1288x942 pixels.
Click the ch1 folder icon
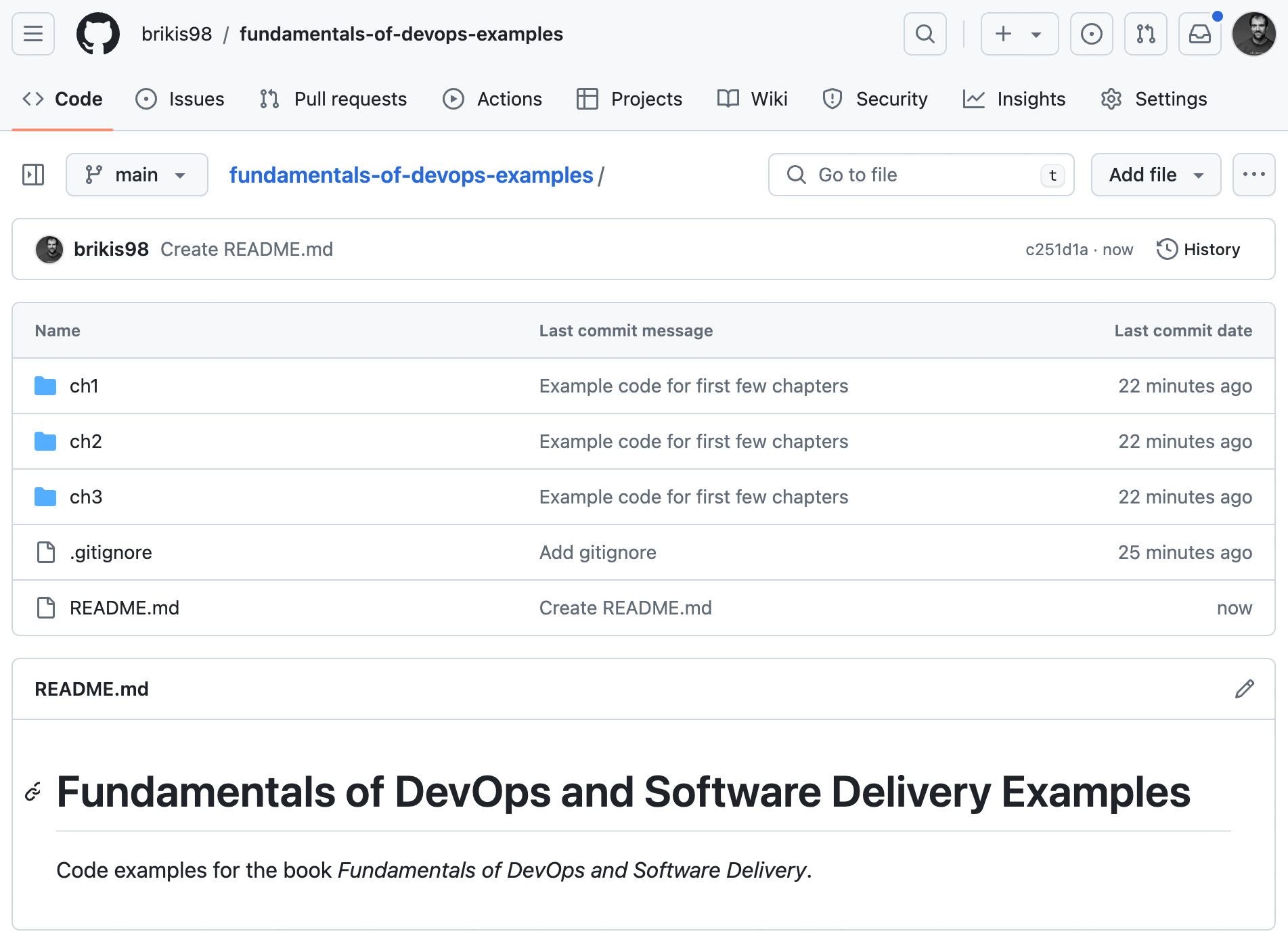(45, 386)
